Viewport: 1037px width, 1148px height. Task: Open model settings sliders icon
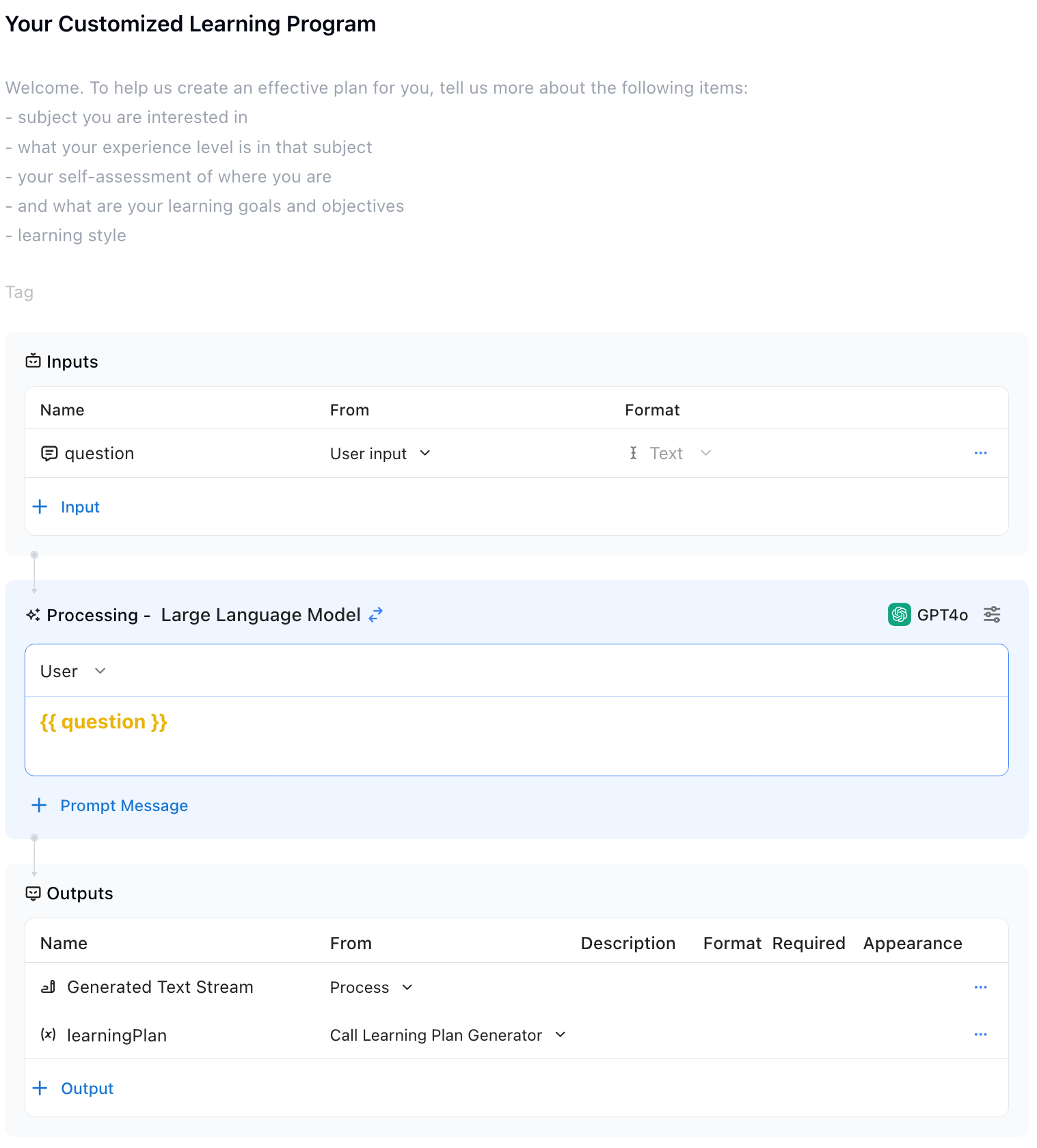coord(991,615)
